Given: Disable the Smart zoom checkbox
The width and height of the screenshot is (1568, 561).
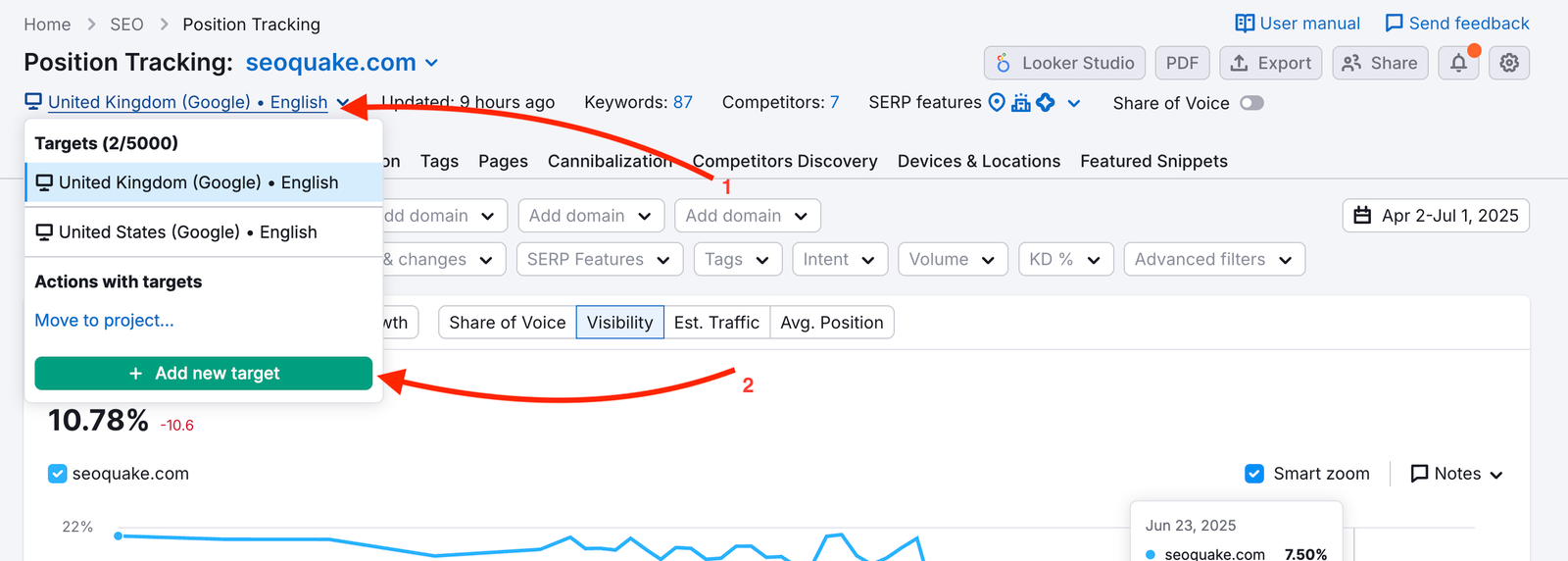Looking at the screenshot, I should [1254, 474].
